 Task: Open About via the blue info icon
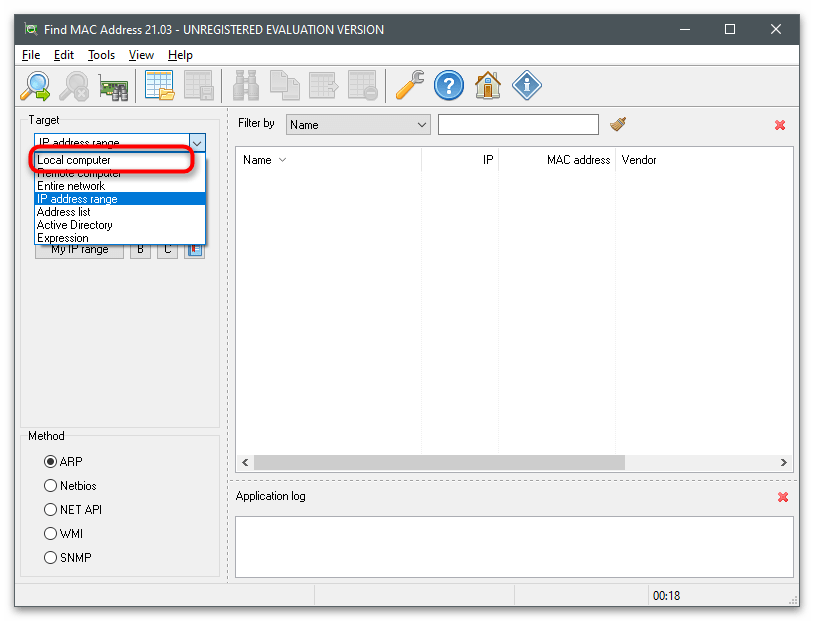[527, 85]
